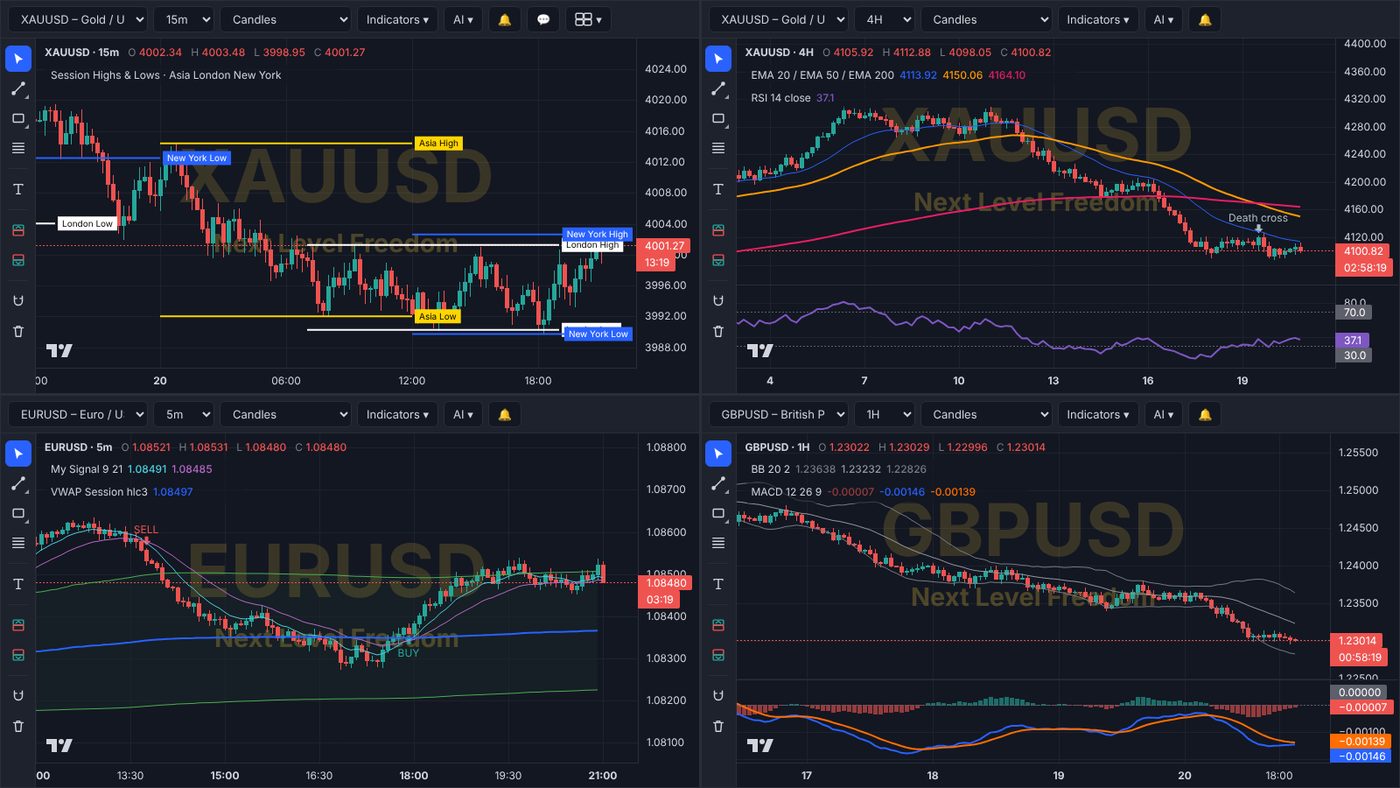Screen dimensions: 1400x788
Task: Select the cursor tool in XAUUSD 4H chart
Action: (x=718, y=58)
